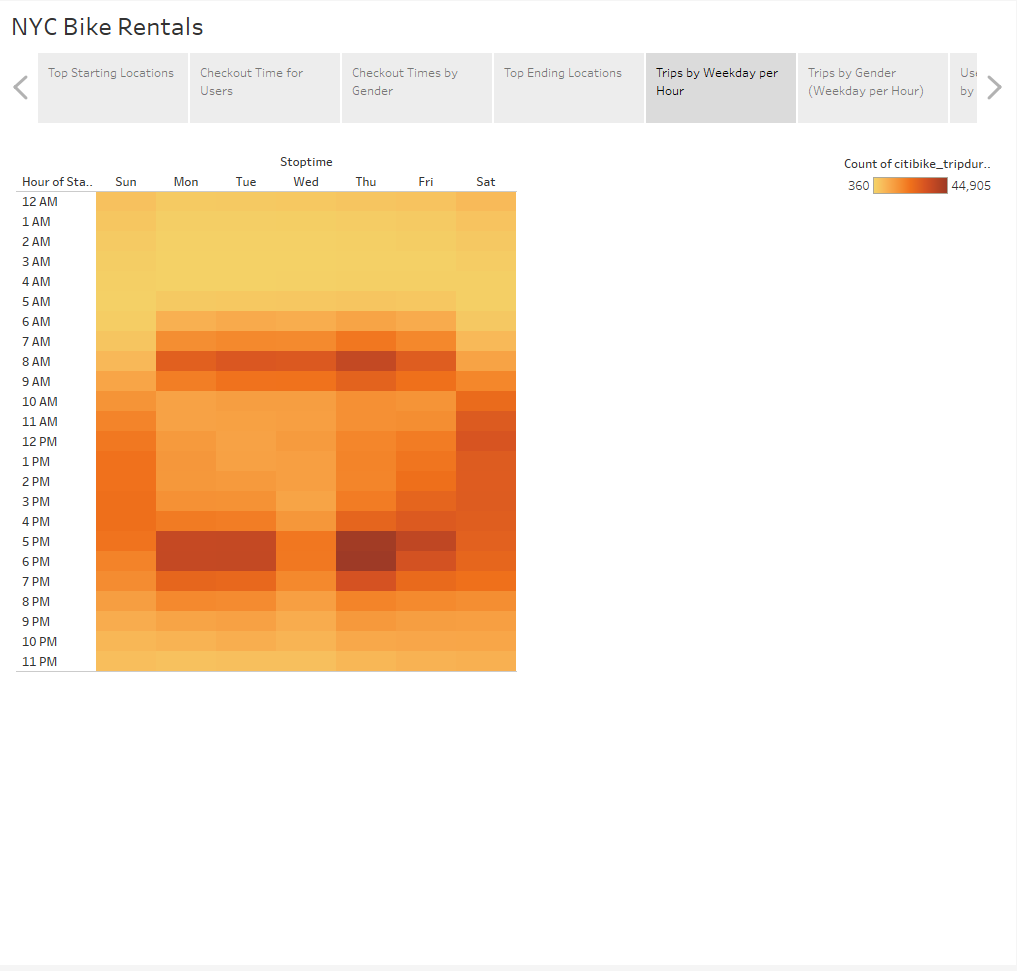This screenshot has width=1017, height=971.
Task: Click the Saturday 12 PM cell
Action: 486,441
